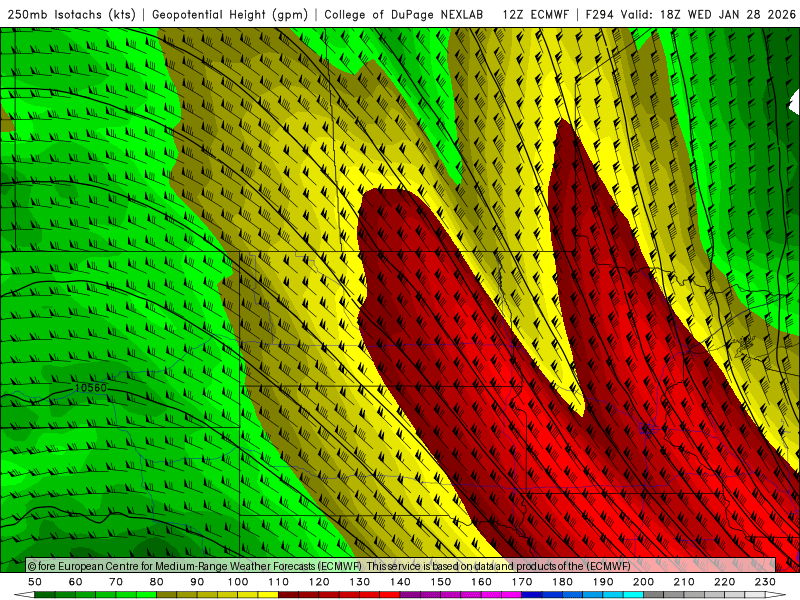
Task: Select the dark gray swatch starting at 200
Action: click(654, 595)
